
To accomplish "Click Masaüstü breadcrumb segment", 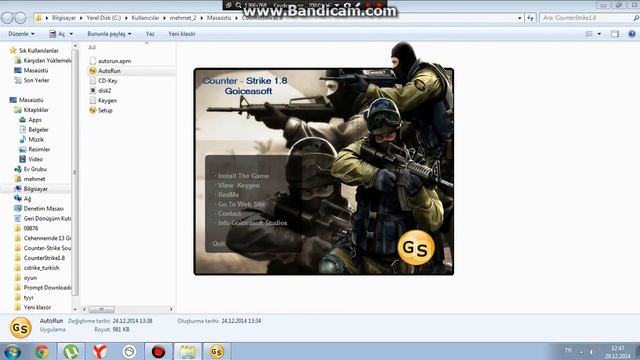I will tap(219, 18).
